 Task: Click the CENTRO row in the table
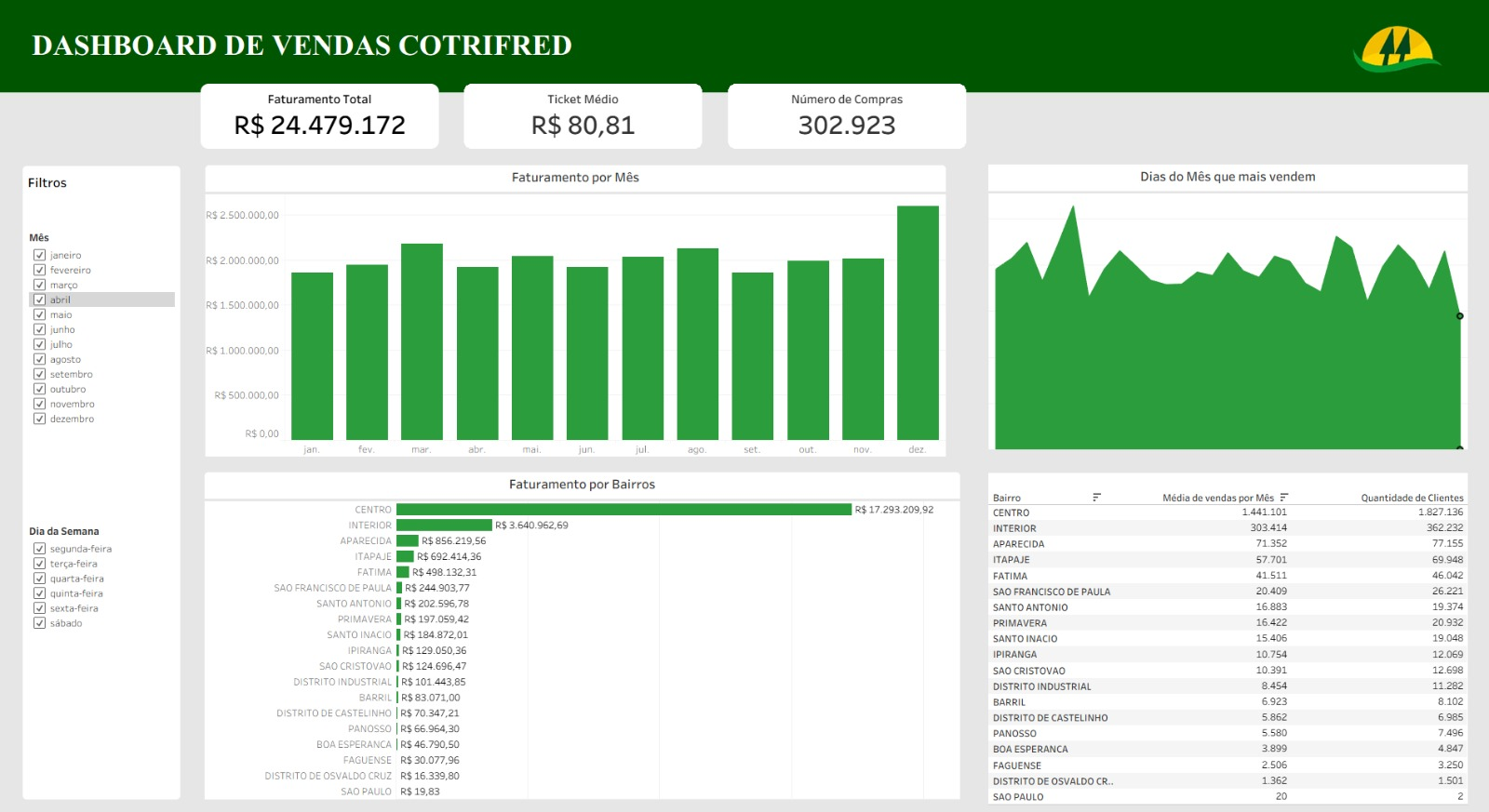tap(1227, 512)
